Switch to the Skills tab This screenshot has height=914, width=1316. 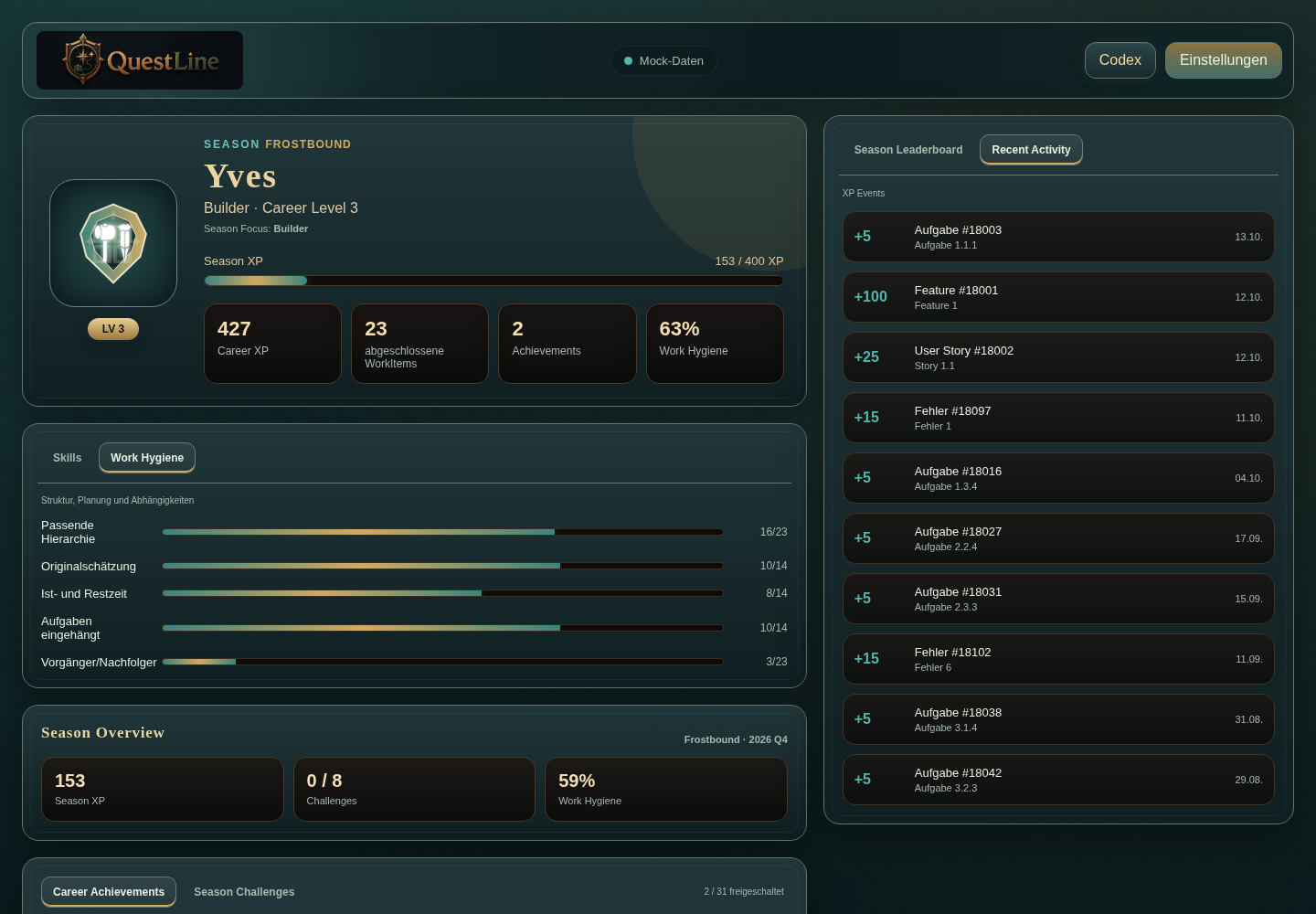67,458
